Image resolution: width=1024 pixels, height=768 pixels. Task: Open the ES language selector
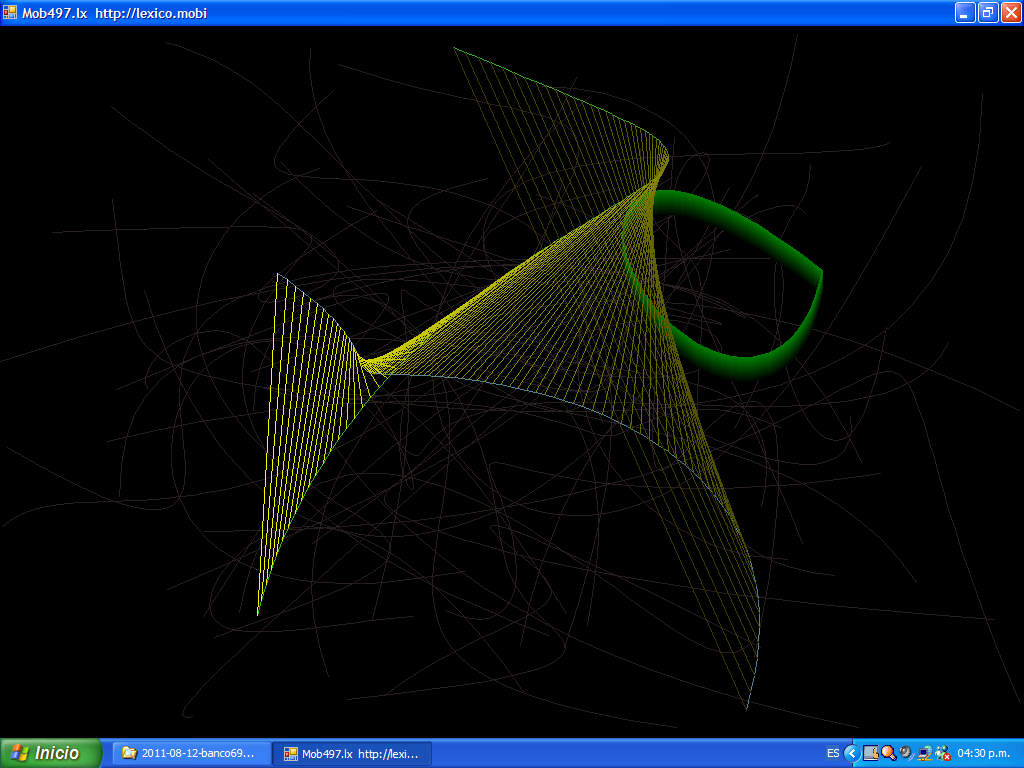click(833, 753)
